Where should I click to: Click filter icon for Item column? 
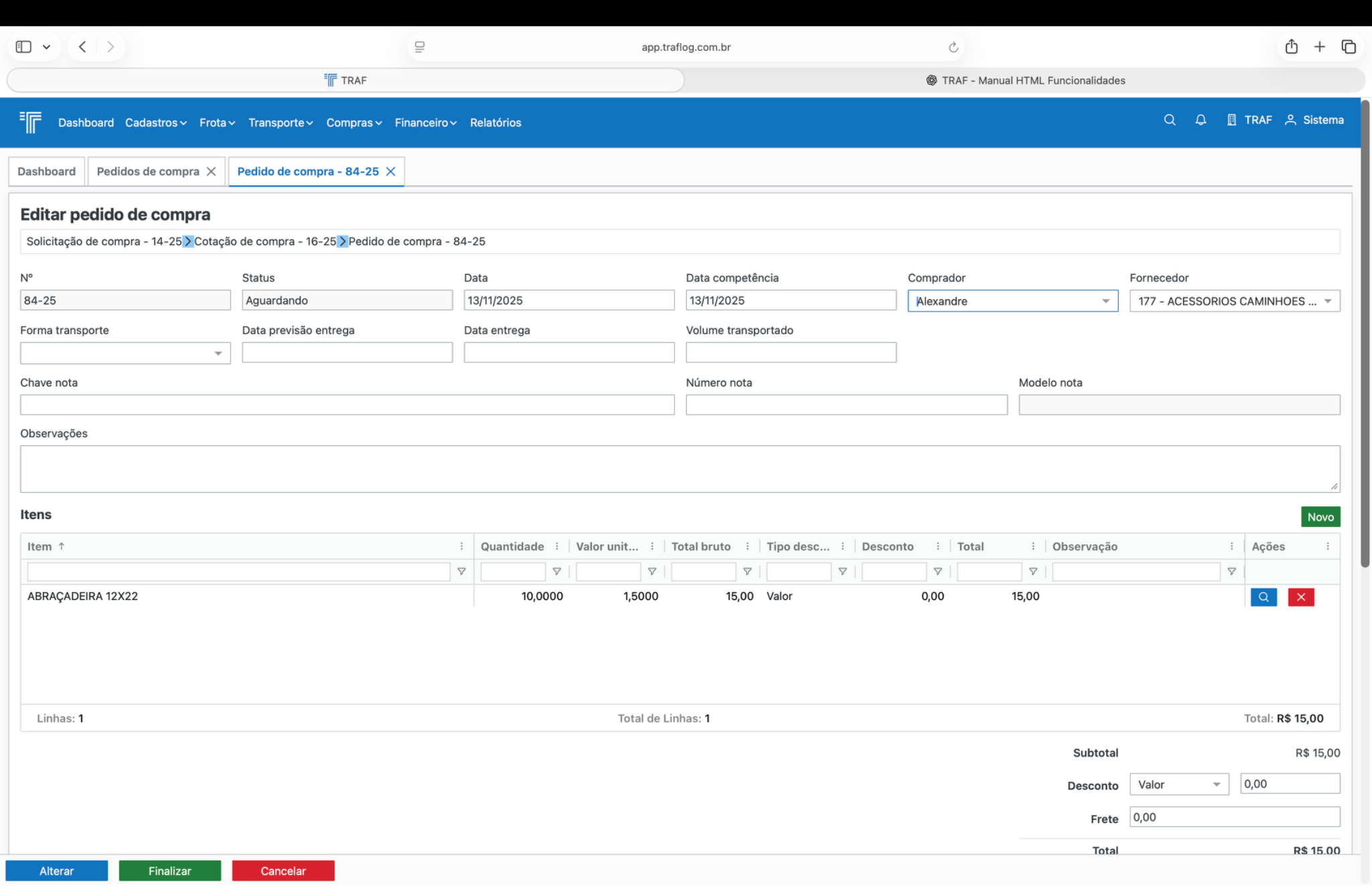pos(462,571)
